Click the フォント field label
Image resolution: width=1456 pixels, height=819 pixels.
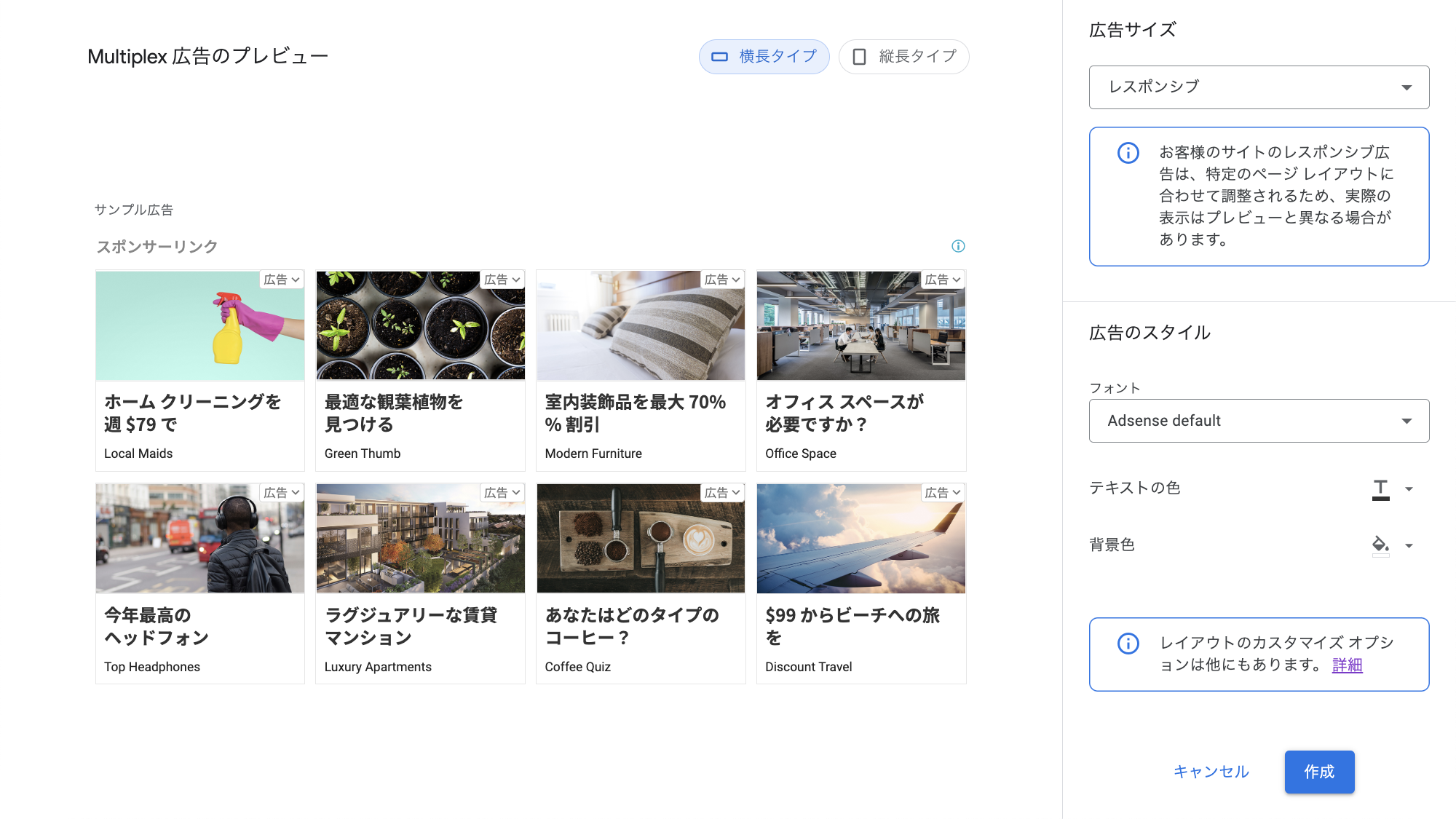[x=1115, y=388]
